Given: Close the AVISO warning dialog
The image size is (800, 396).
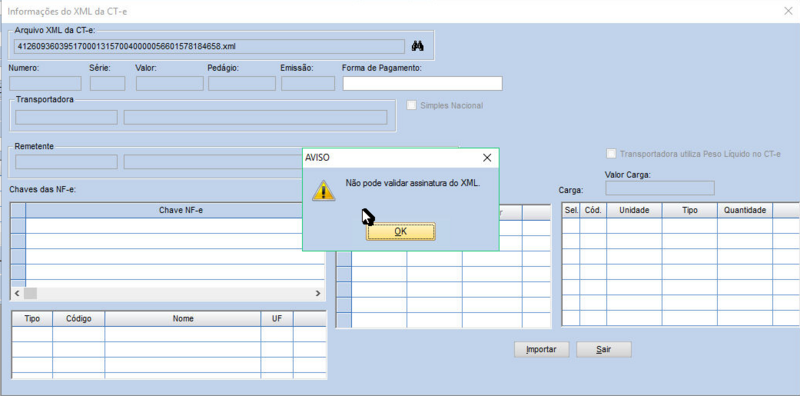Looking at the screenshot, I should [487, 158].
